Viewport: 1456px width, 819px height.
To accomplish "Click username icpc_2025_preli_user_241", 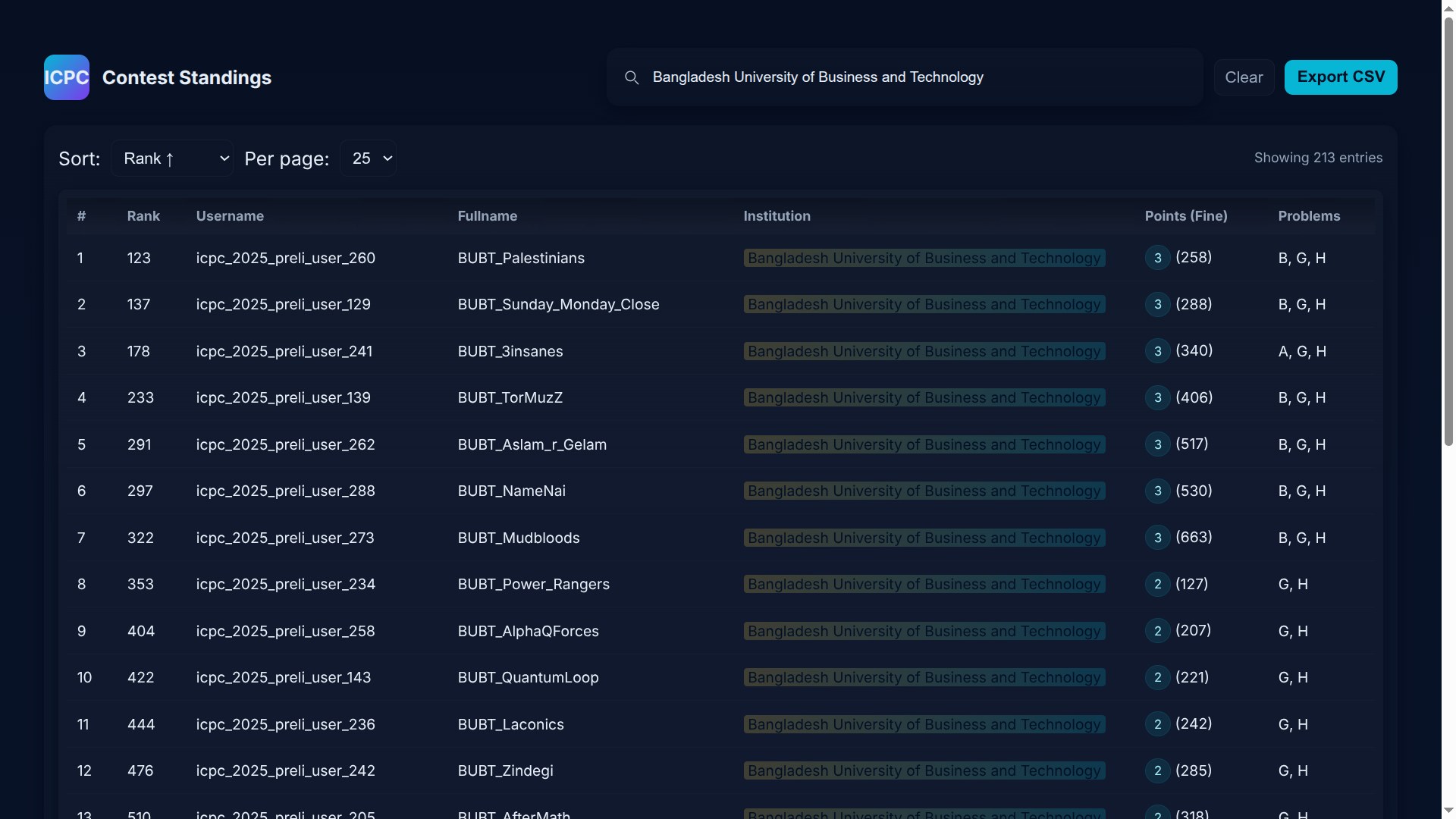I will [x=284, y=351].
